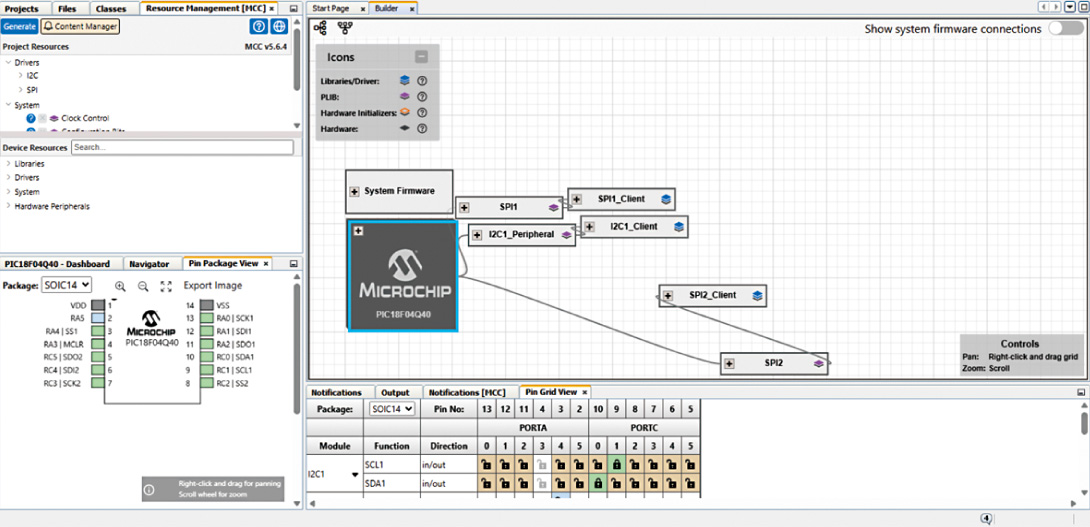Zoom out on the Pin Package View

[x=143, y=286]
